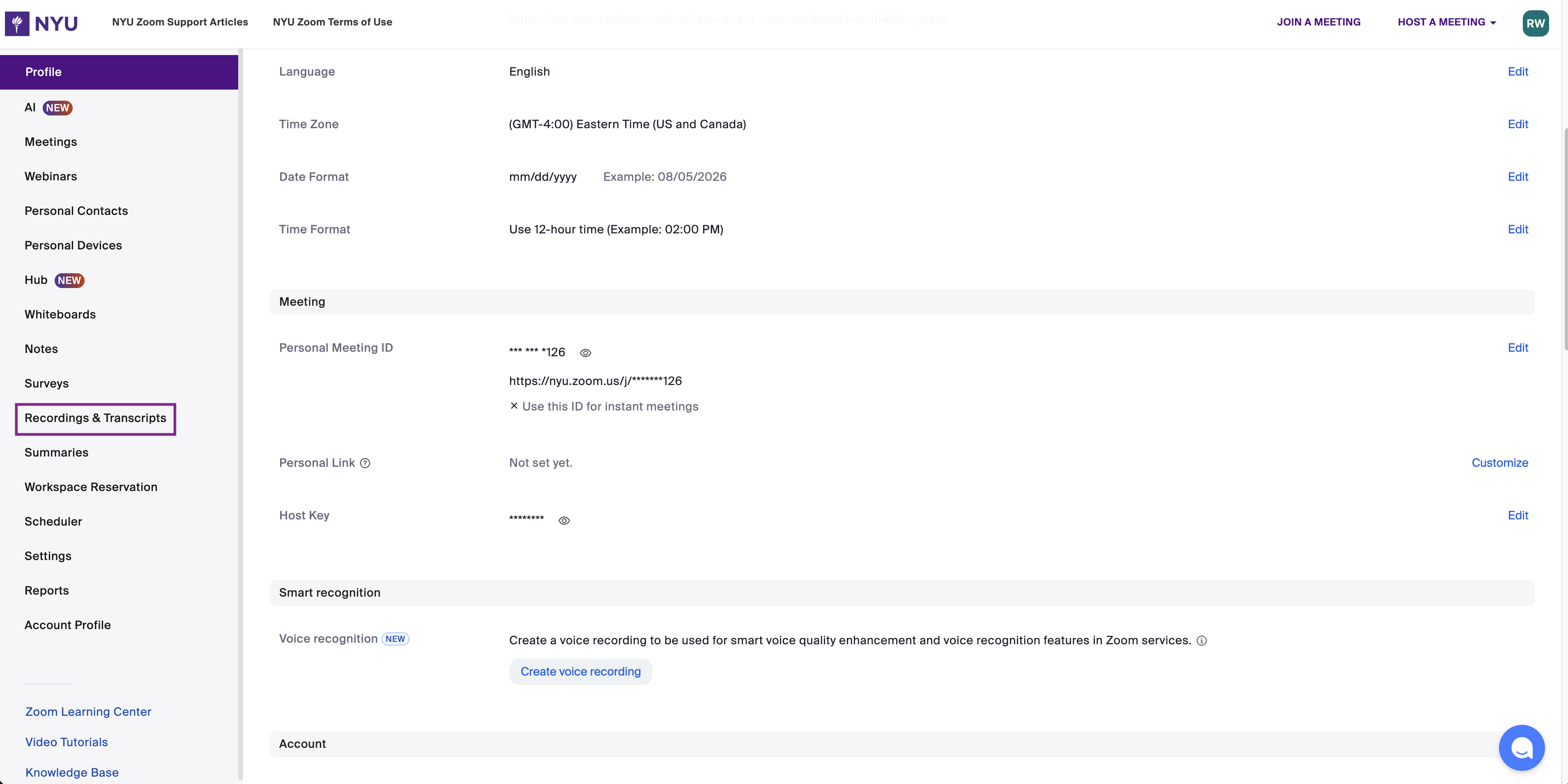Click Eastern Time zone value text

coord(627,124)
